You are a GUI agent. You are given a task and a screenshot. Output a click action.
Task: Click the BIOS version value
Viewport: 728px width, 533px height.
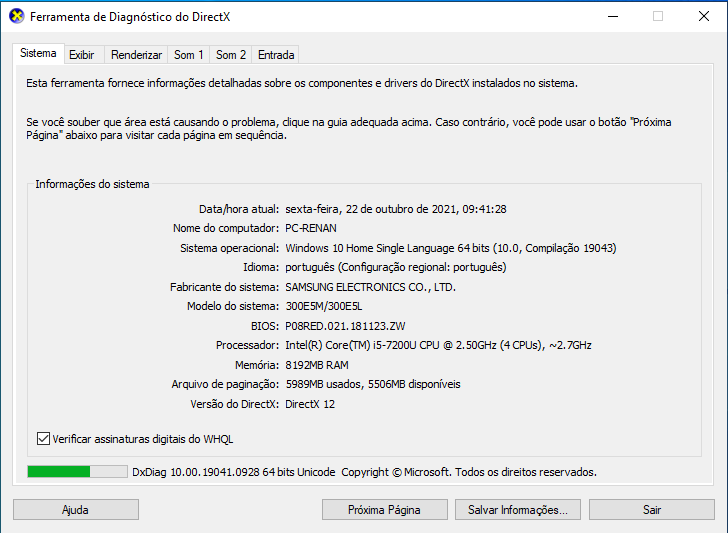click(x=345, y=326)
